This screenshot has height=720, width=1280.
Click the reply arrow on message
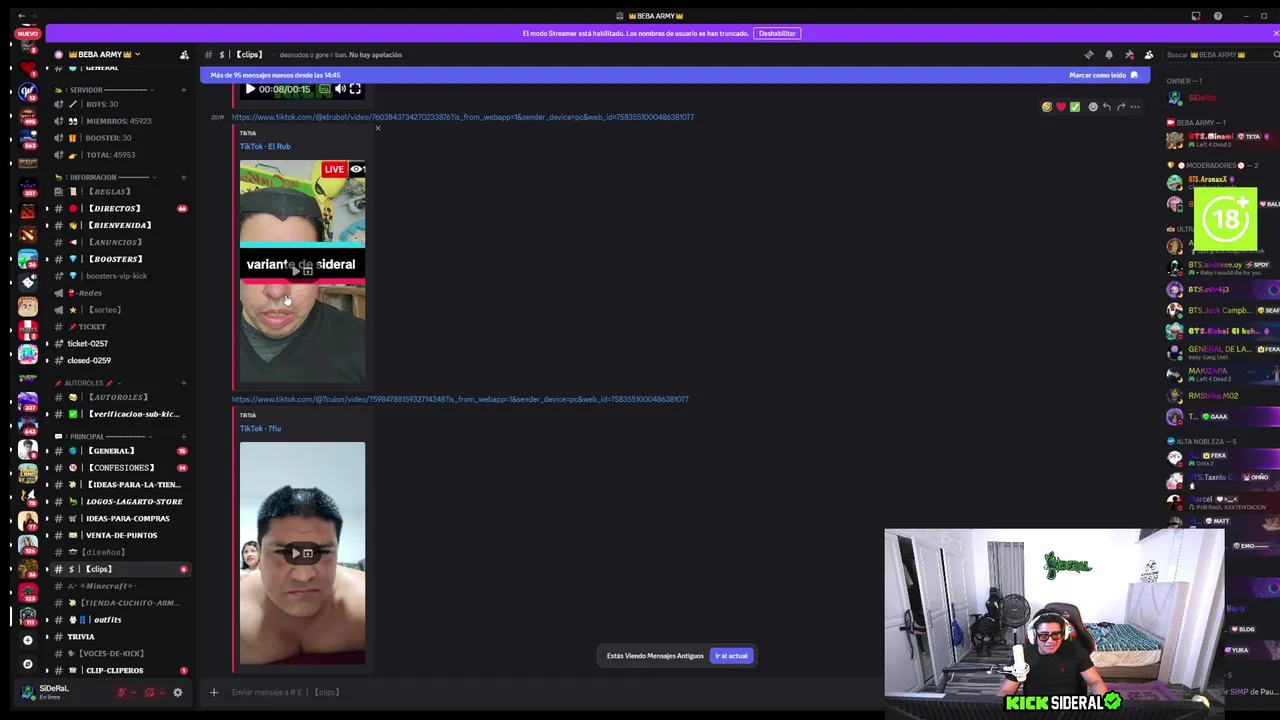1107,107
